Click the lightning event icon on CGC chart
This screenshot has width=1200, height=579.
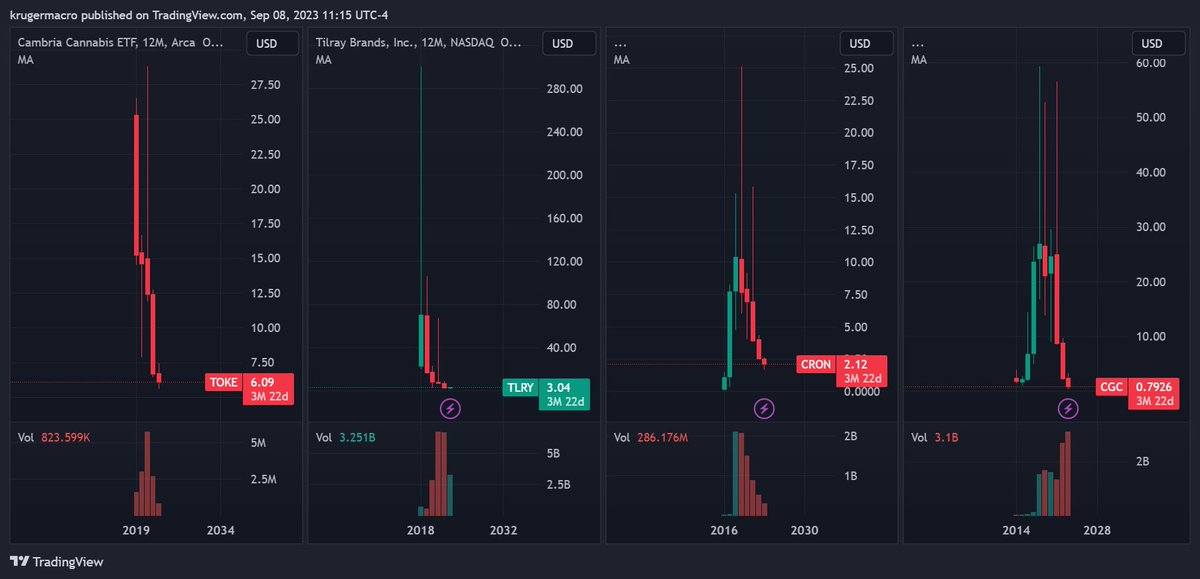(x=1069, y=408)
